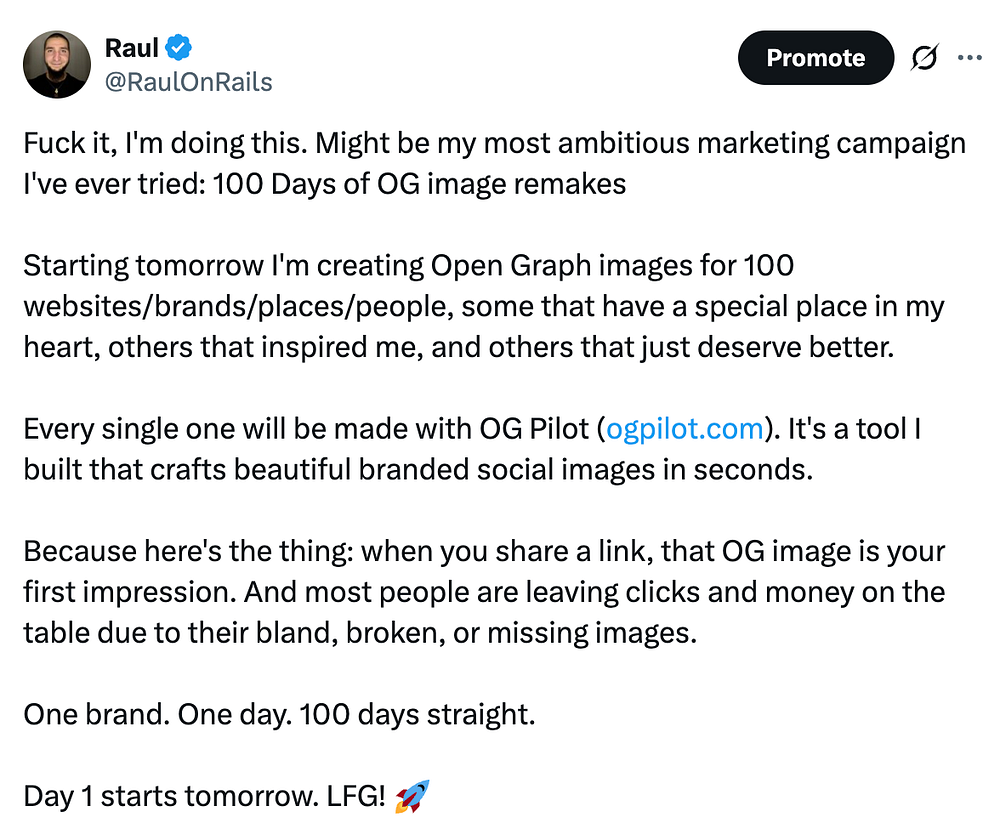Click the text "LFG!"
Screen dimensions: 1000x828
tap(354, 797)
